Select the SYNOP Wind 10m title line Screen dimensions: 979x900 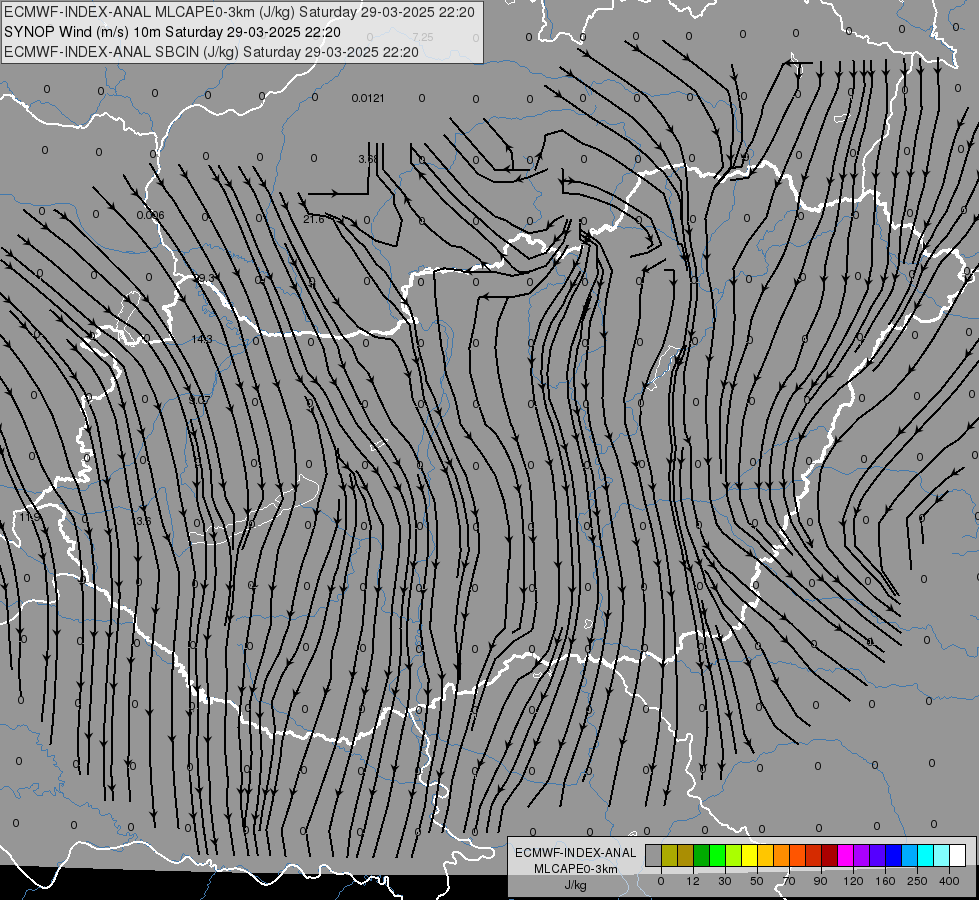(x=172, y=32)
